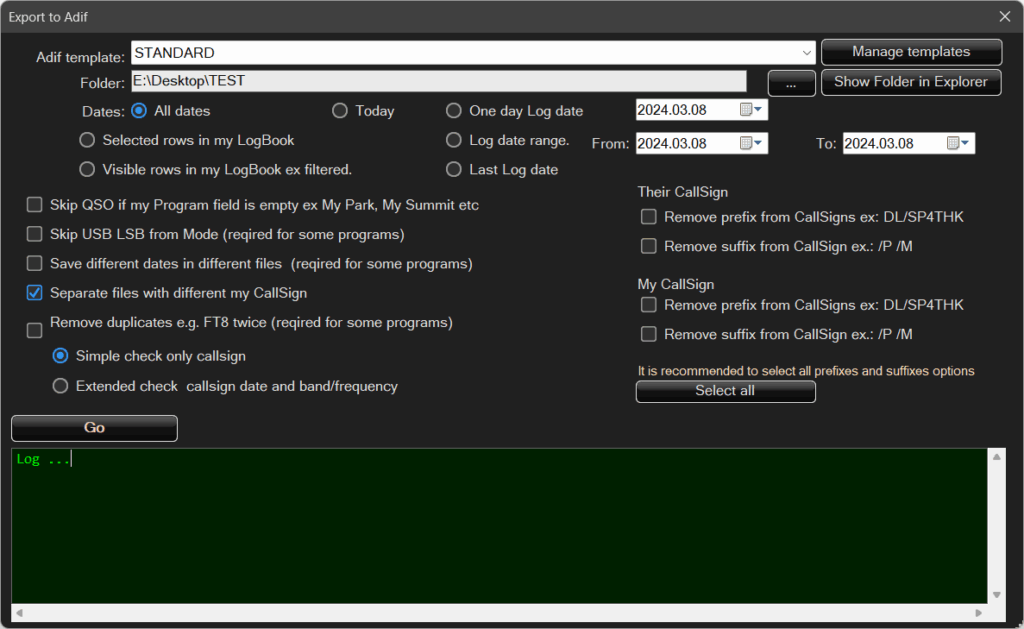1024x629 pixels.
Task: Check Remove prefix under Their CallSign
Action: [649, 217]
